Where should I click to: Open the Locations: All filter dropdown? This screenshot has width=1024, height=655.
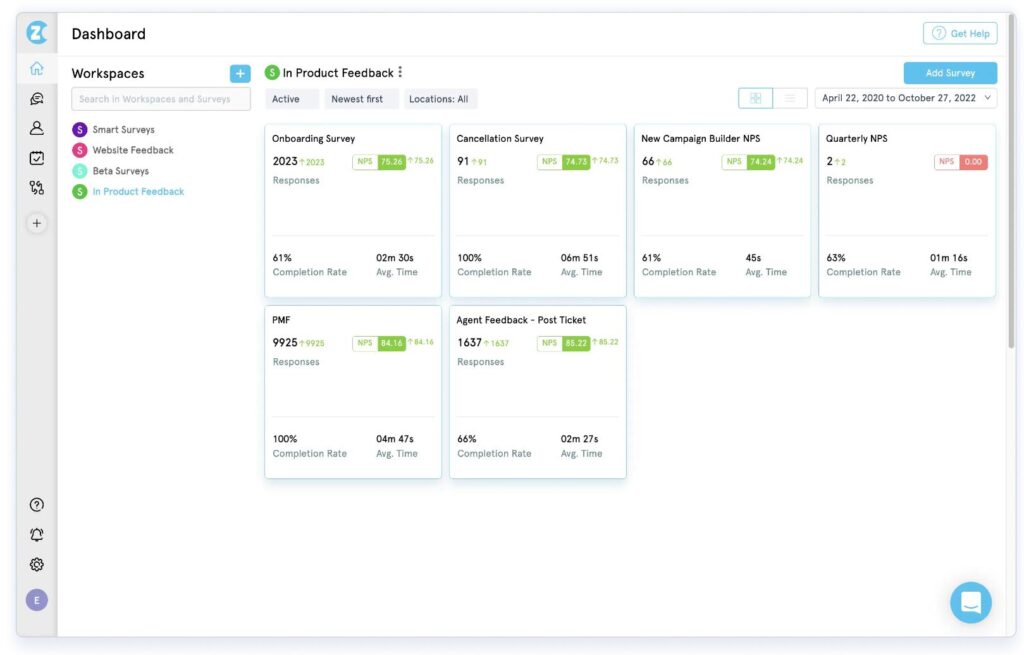click(440, 98)
